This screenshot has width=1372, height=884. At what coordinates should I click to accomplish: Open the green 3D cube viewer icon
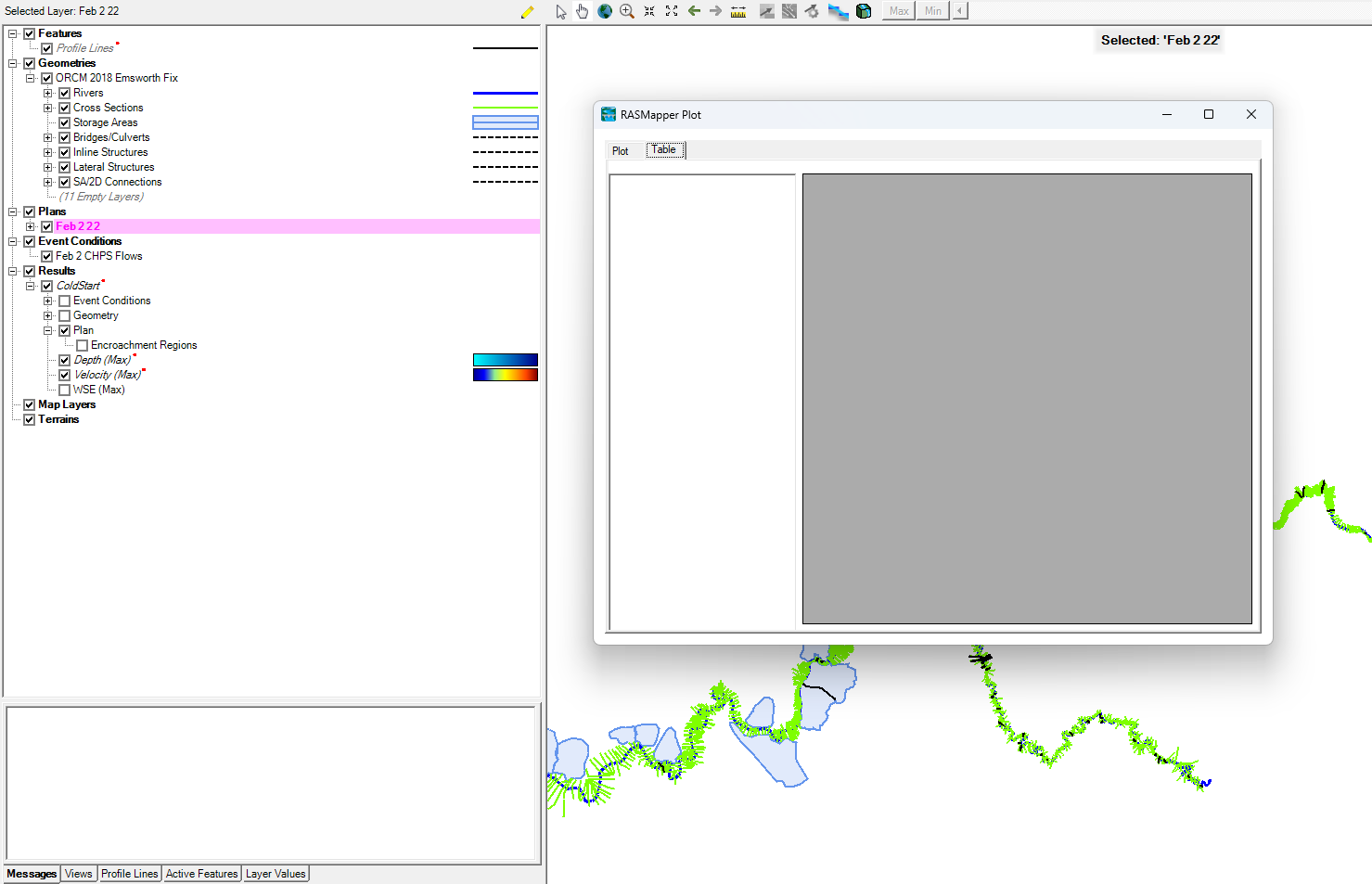864,11
